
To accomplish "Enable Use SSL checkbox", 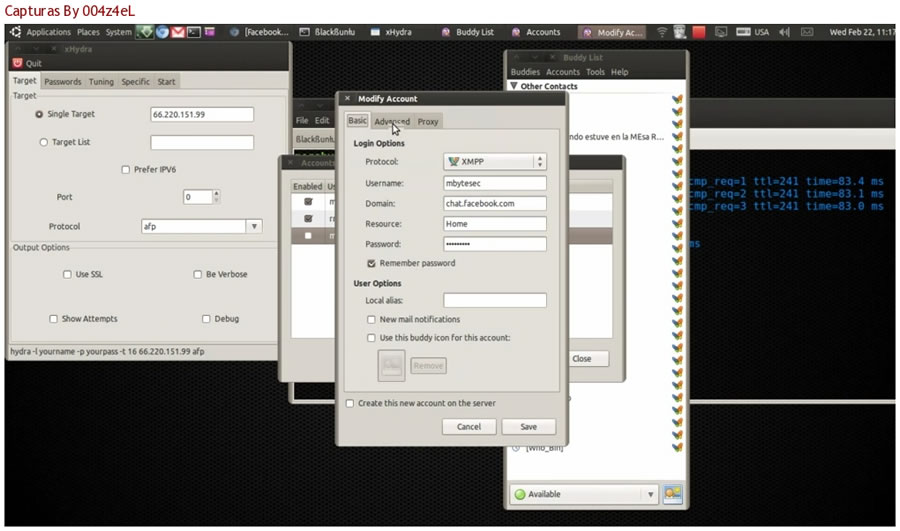I will pyautogui.click(x=67, y=274).
